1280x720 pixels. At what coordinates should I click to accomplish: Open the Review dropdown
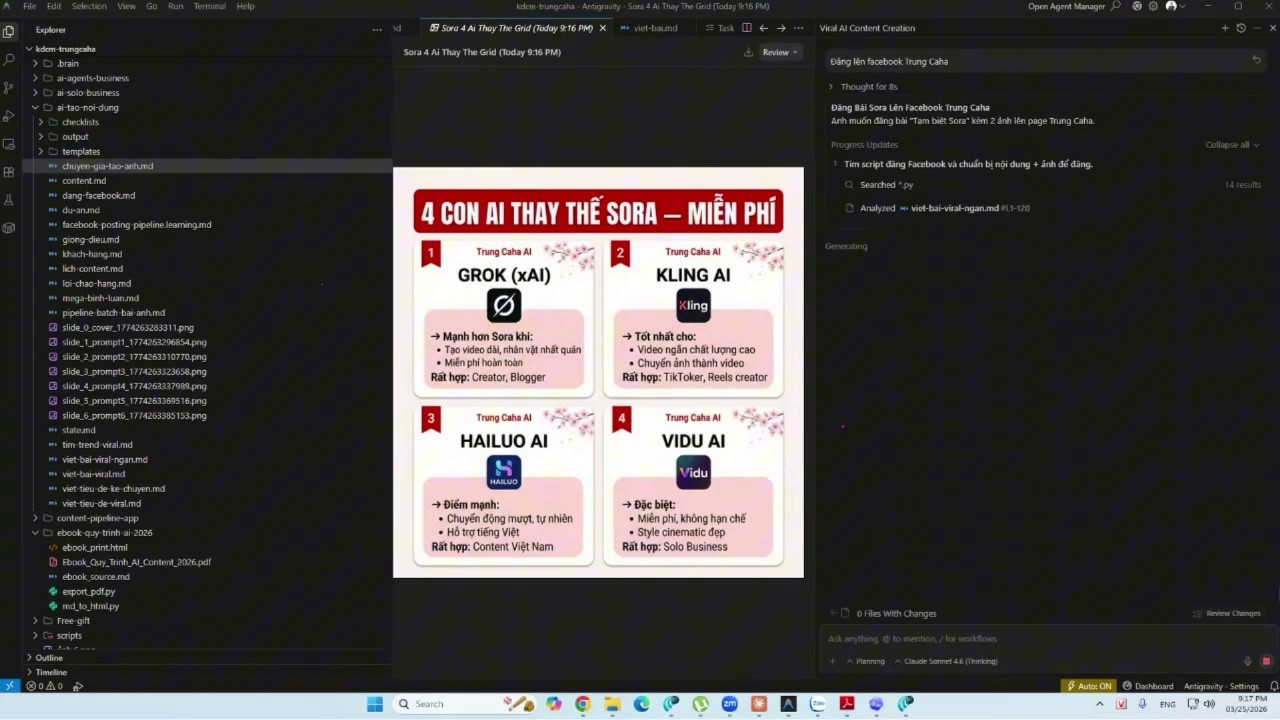[x=780, y=52]
